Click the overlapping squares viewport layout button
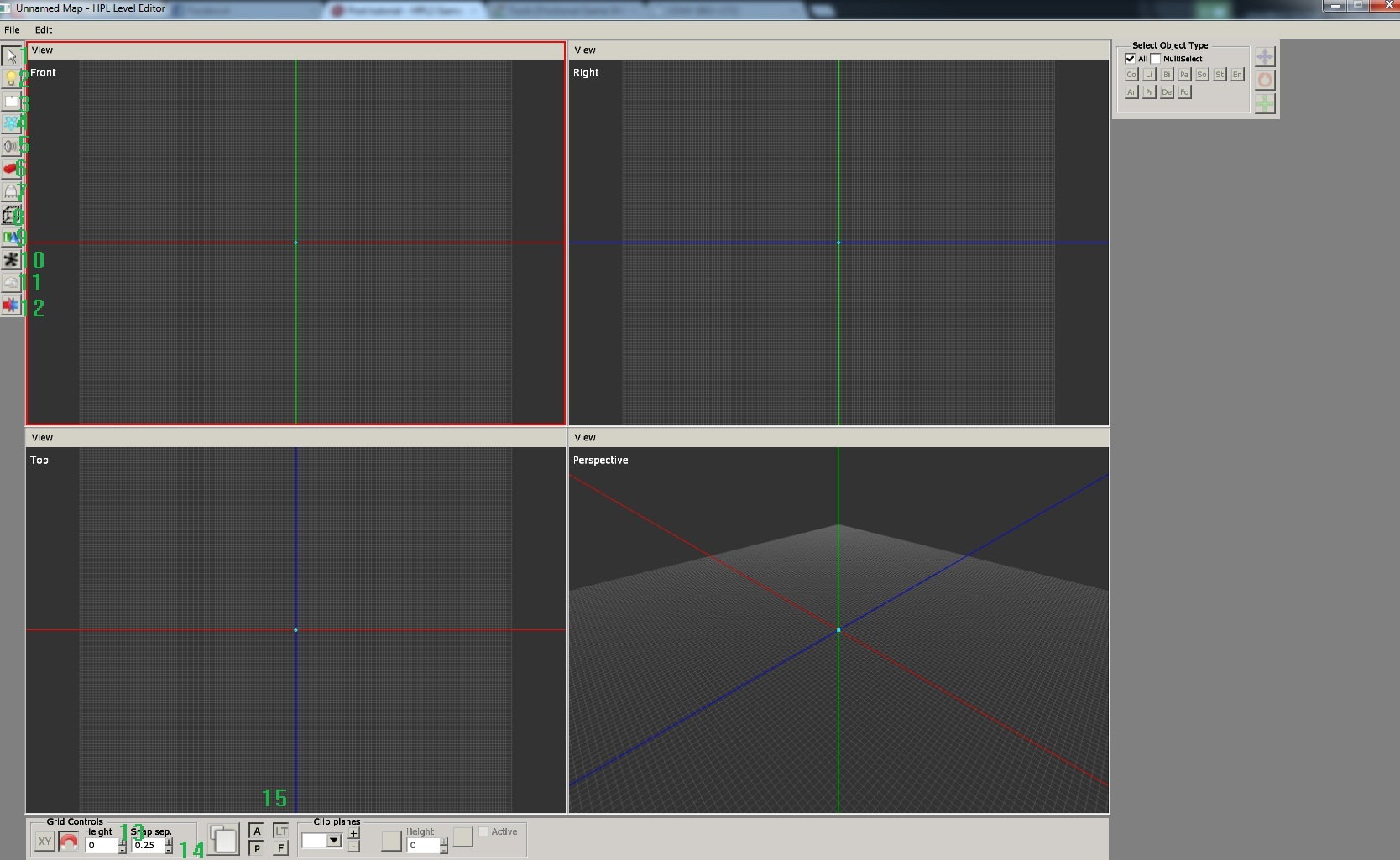Screen dimensions: 1400x860 [x=223, y=839]
